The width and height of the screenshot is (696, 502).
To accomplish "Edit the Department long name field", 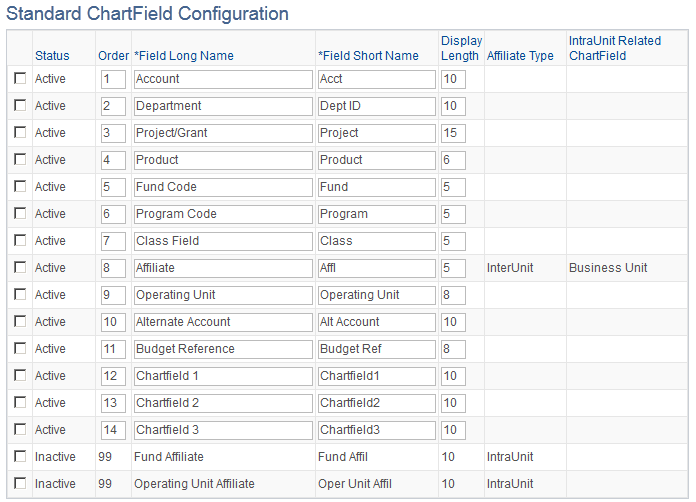I will pos(223,107).
